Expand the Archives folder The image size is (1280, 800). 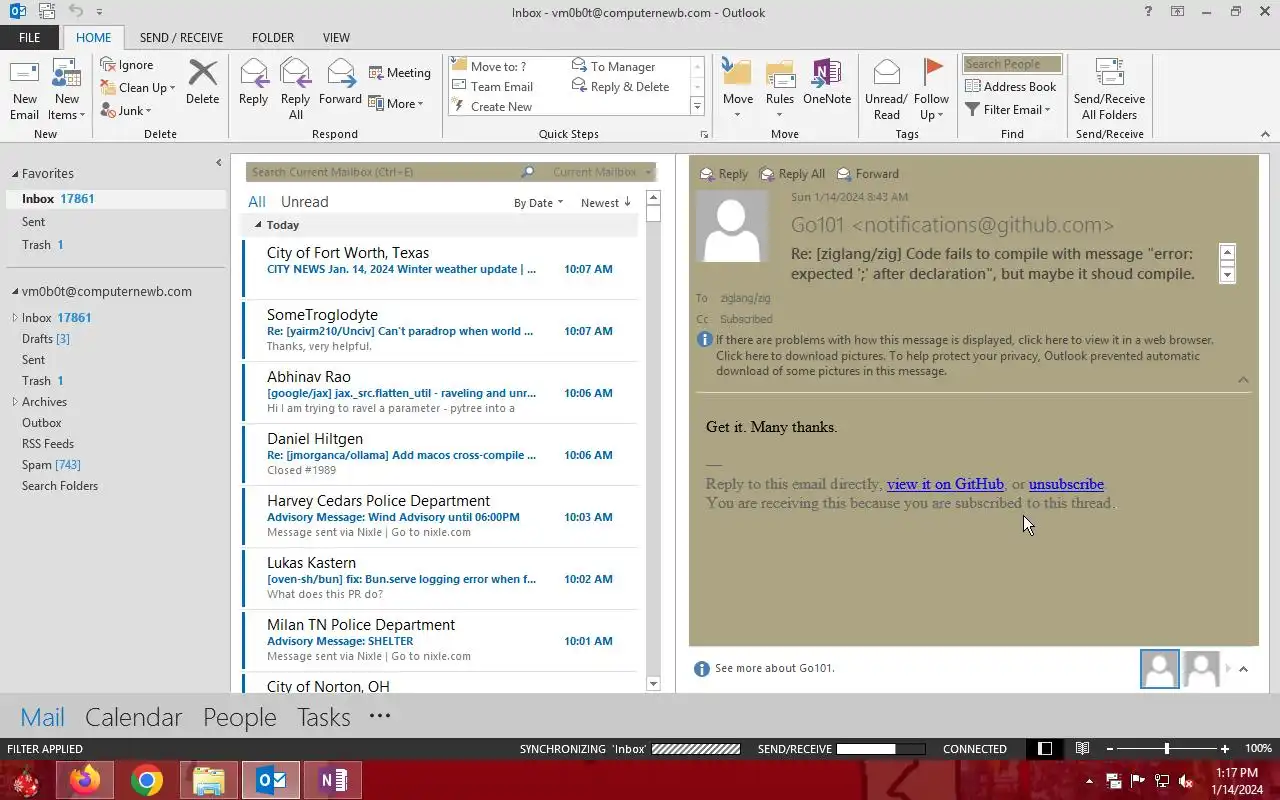pyautogui.click(x=15, y=402)
